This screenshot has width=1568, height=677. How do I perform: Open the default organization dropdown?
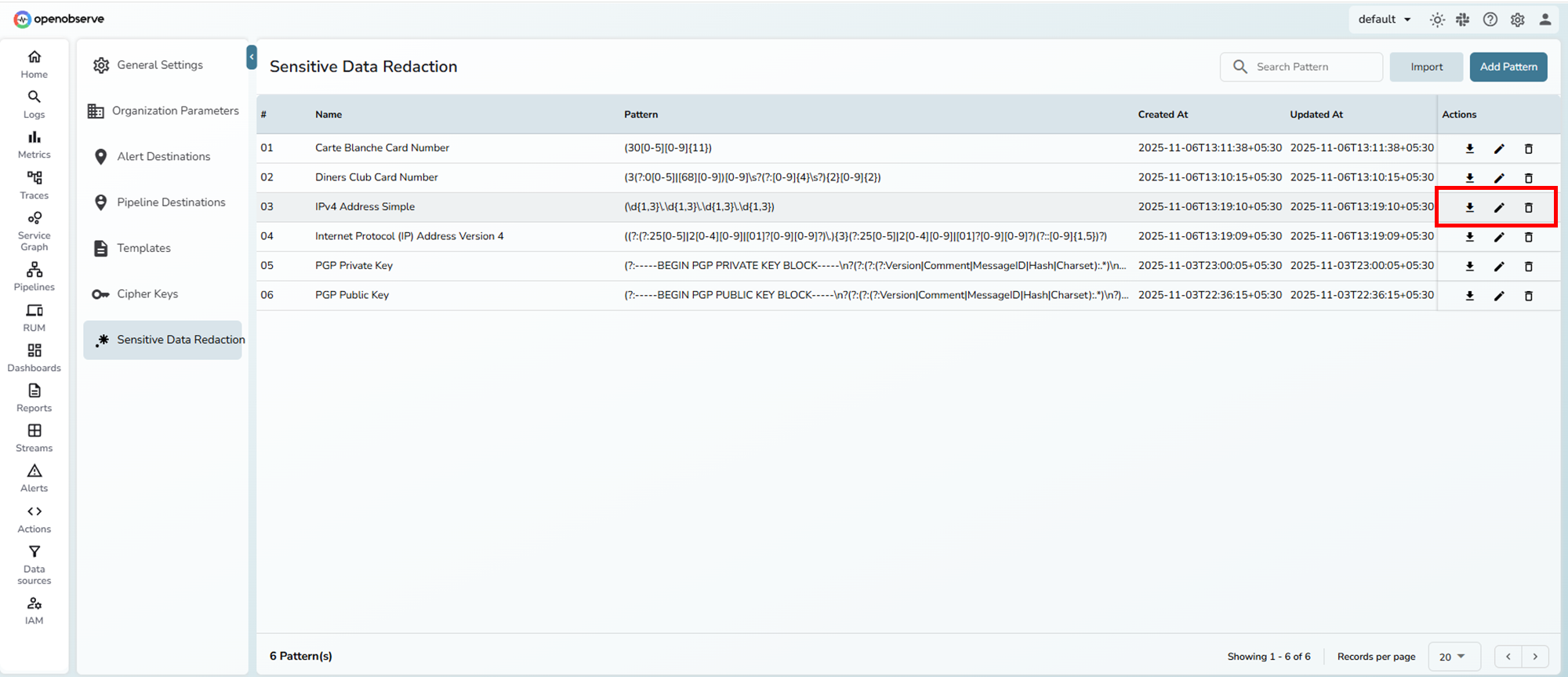click(x=1385, y=20)
